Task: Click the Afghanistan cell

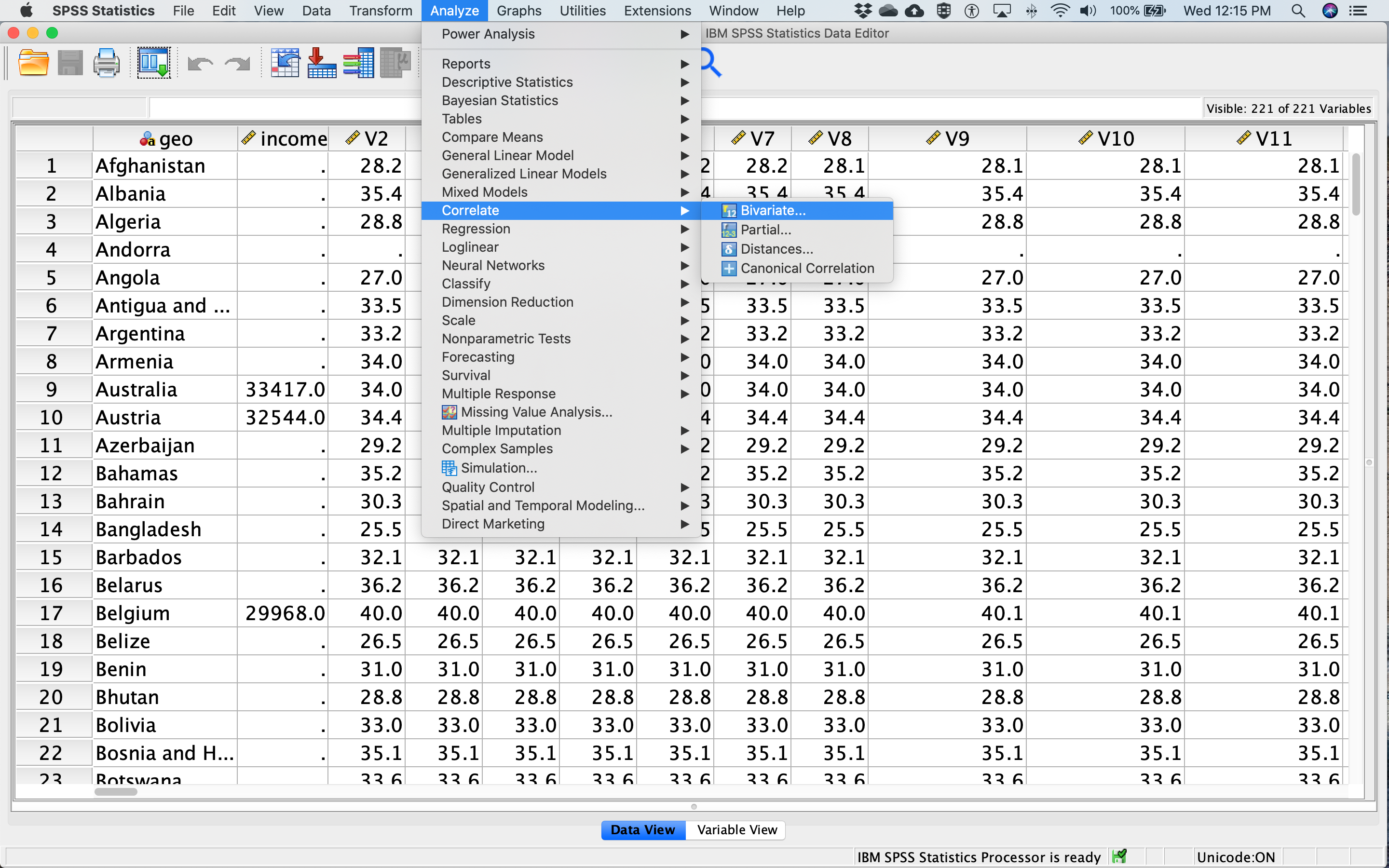Action: click(x=165, y=166)
